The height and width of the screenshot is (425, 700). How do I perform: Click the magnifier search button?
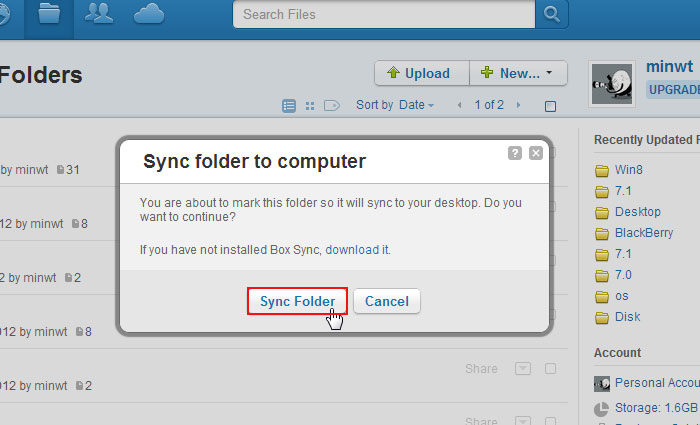[552, 14]
